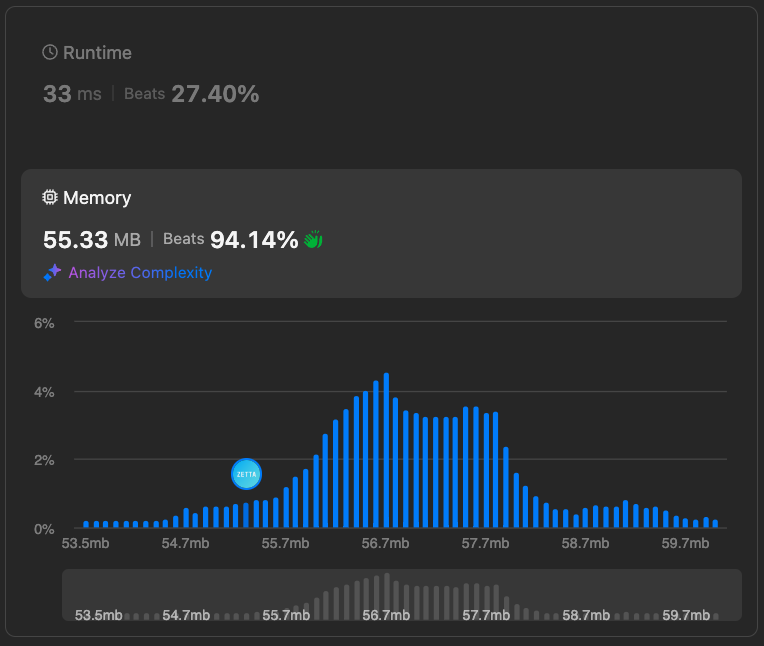
Task: Click the 33 ms runtime value
Action: click(x=72, y=95)
